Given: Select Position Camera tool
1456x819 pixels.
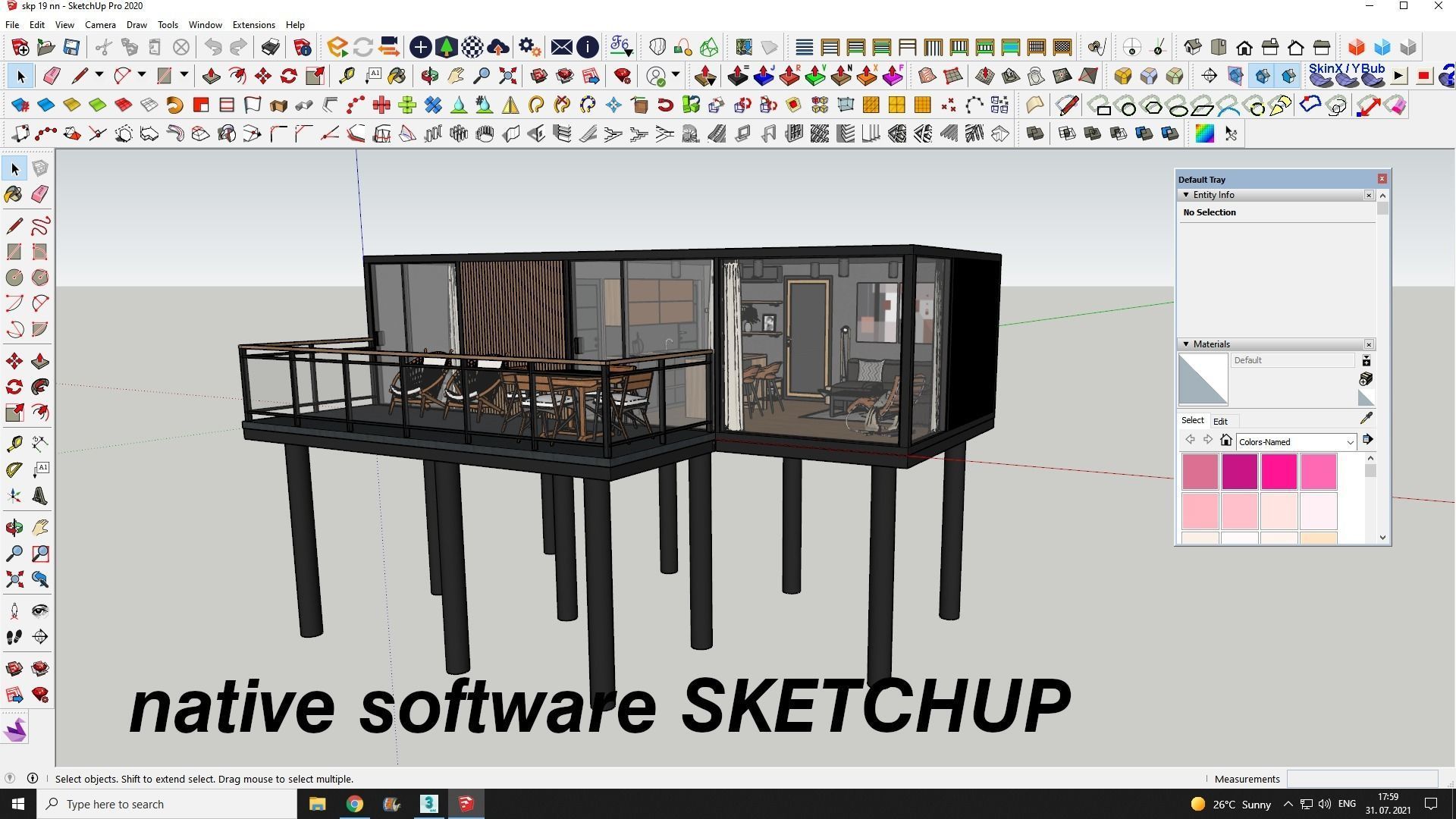Looking at the screenshot, I should click(14, 611).
